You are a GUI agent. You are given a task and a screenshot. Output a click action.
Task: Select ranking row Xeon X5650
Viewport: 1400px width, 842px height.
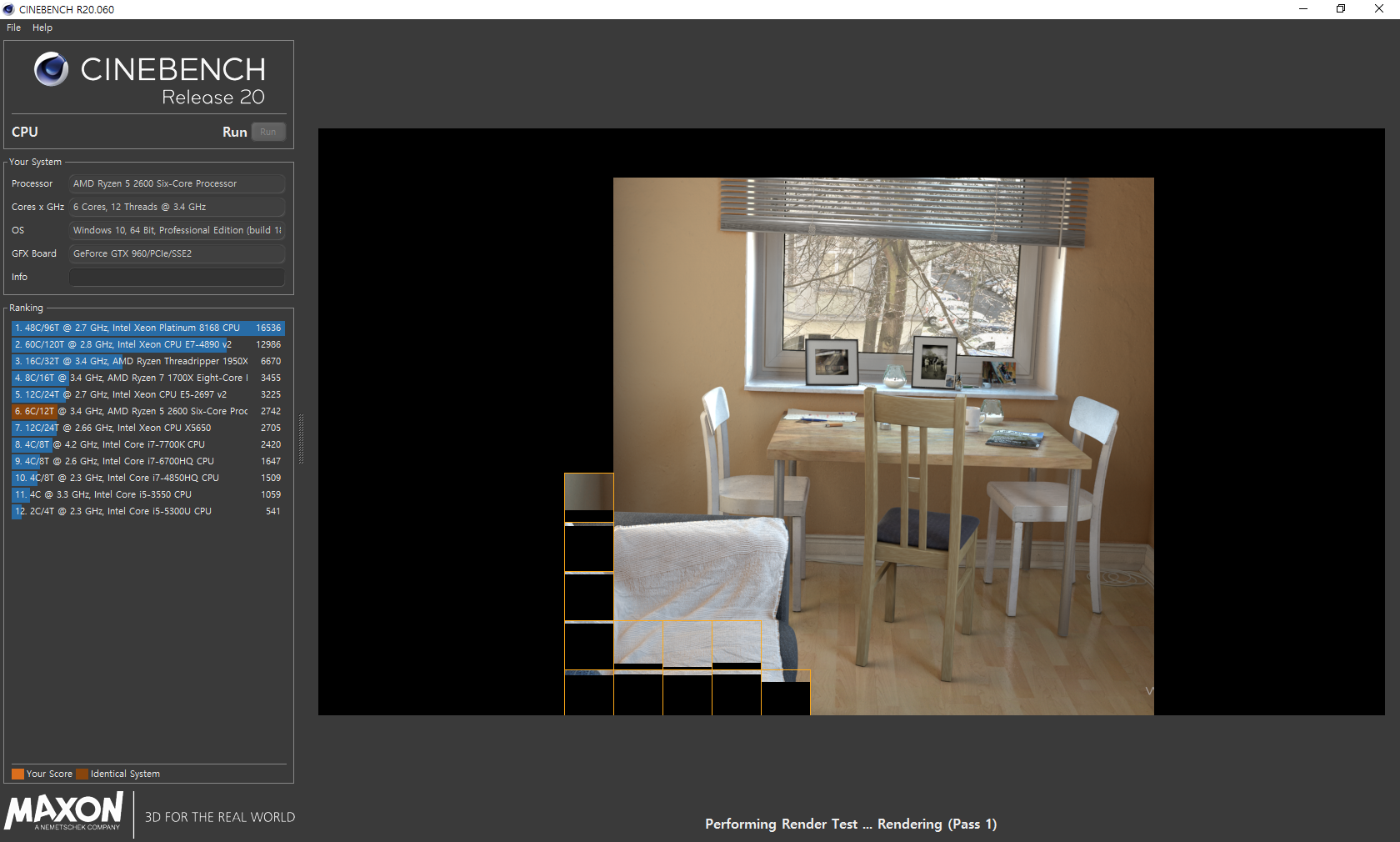click(147, 428)
